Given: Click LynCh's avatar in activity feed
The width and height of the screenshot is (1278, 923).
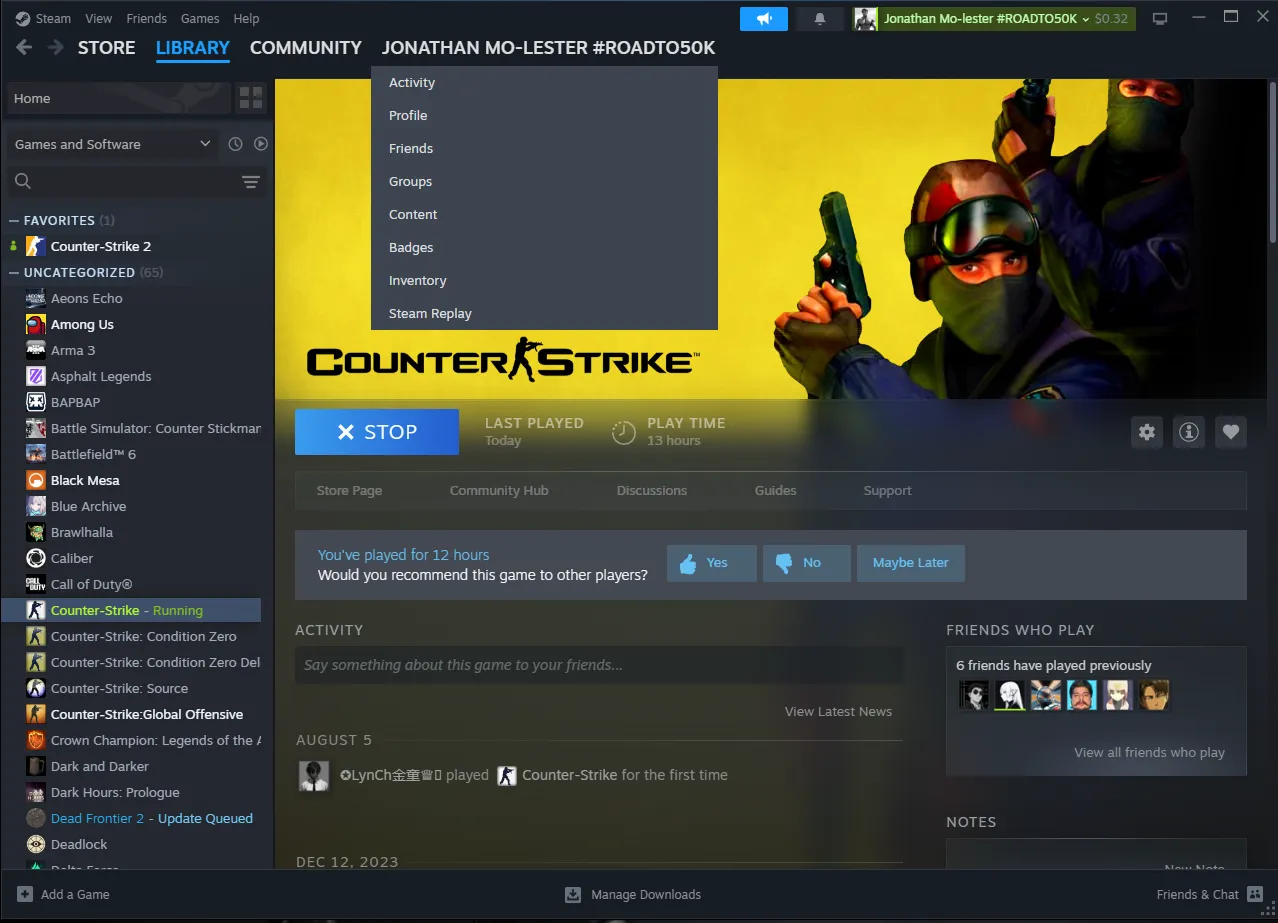Looking at the screenshot, I should 314,775.
